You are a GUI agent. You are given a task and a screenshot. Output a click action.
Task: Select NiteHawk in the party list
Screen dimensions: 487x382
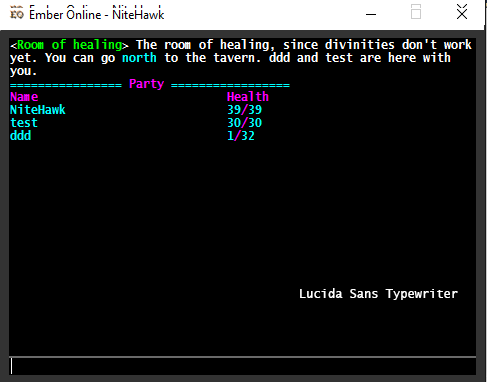[38, 110]
